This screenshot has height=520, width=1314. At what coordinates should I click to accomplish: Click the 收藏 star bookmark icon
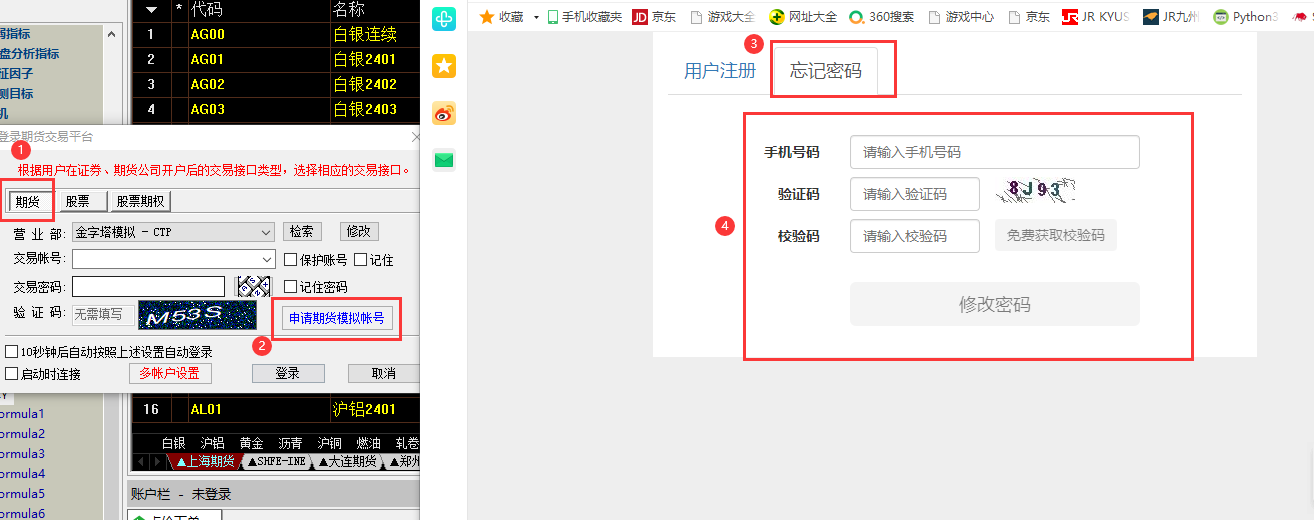(487, 17)
